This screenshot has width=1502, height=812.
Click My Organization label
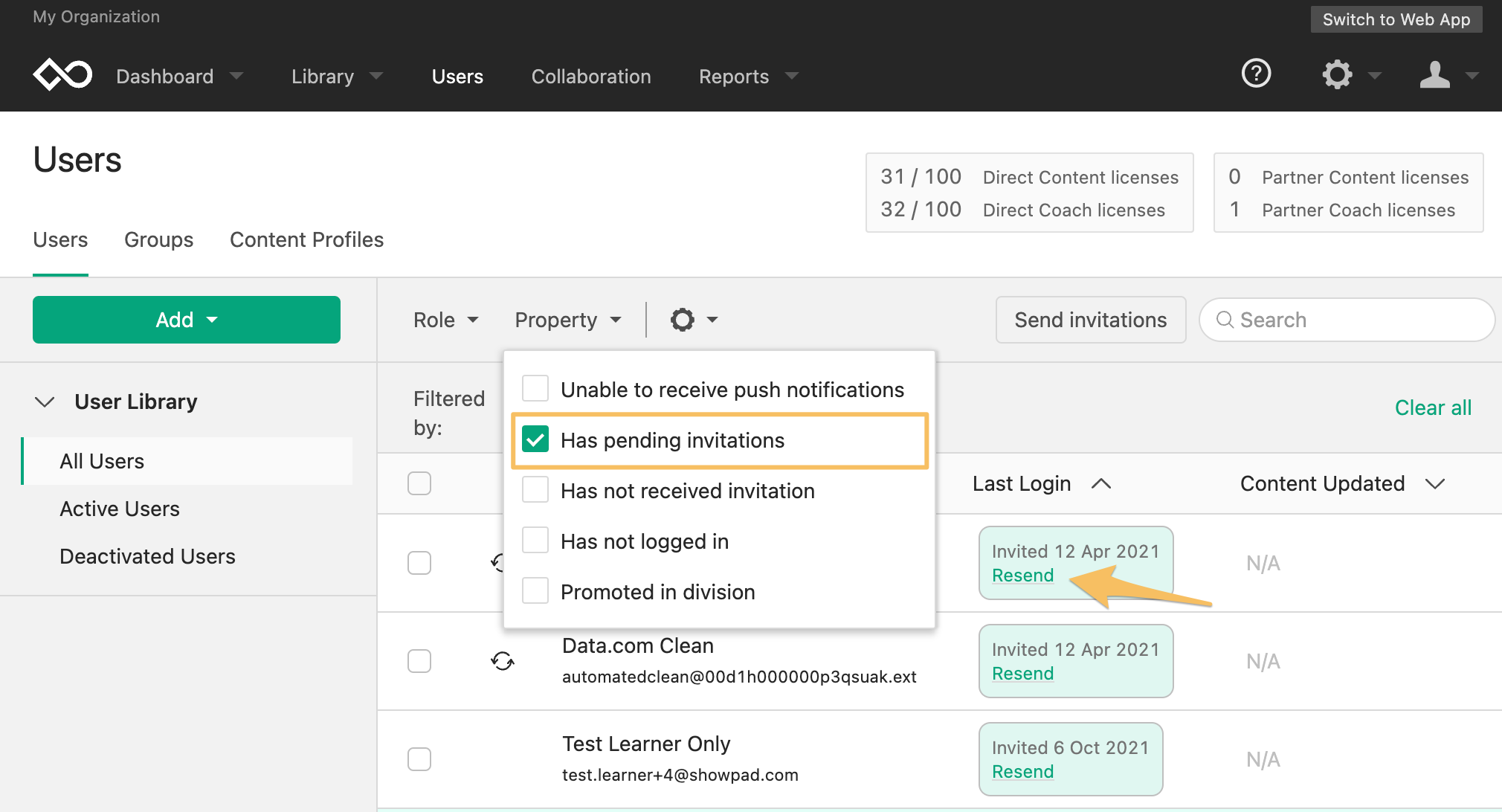click(96, 16)
